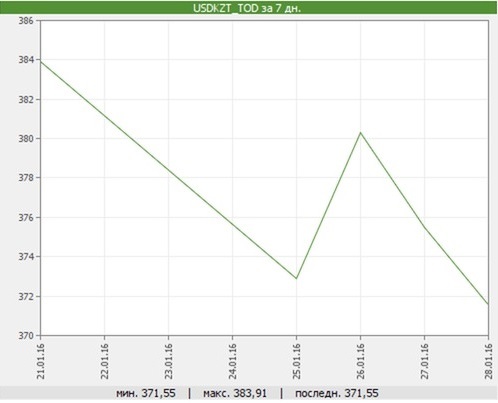Click the chart peak at 26.01.16
This screenshot has width=498, height=403.
pos(360,133)
